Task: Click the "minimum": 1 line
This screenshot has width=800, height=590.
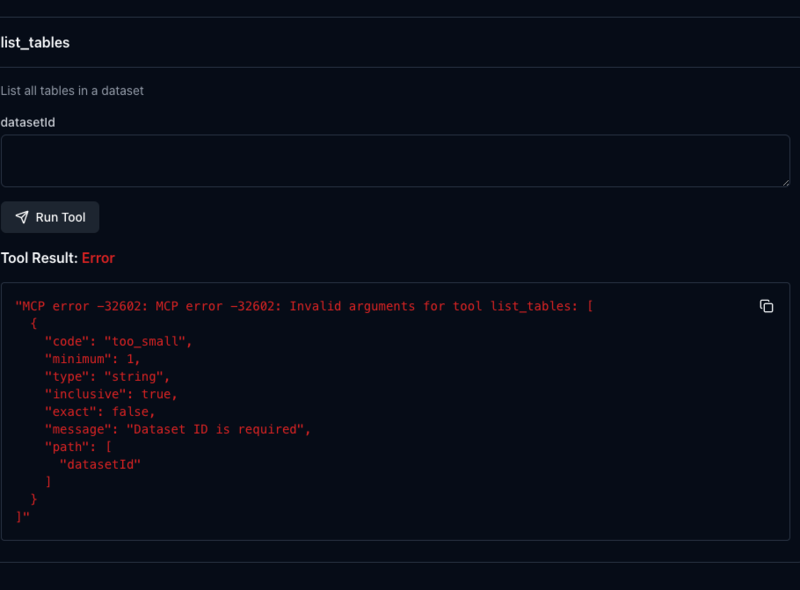Action: (92, 359)
